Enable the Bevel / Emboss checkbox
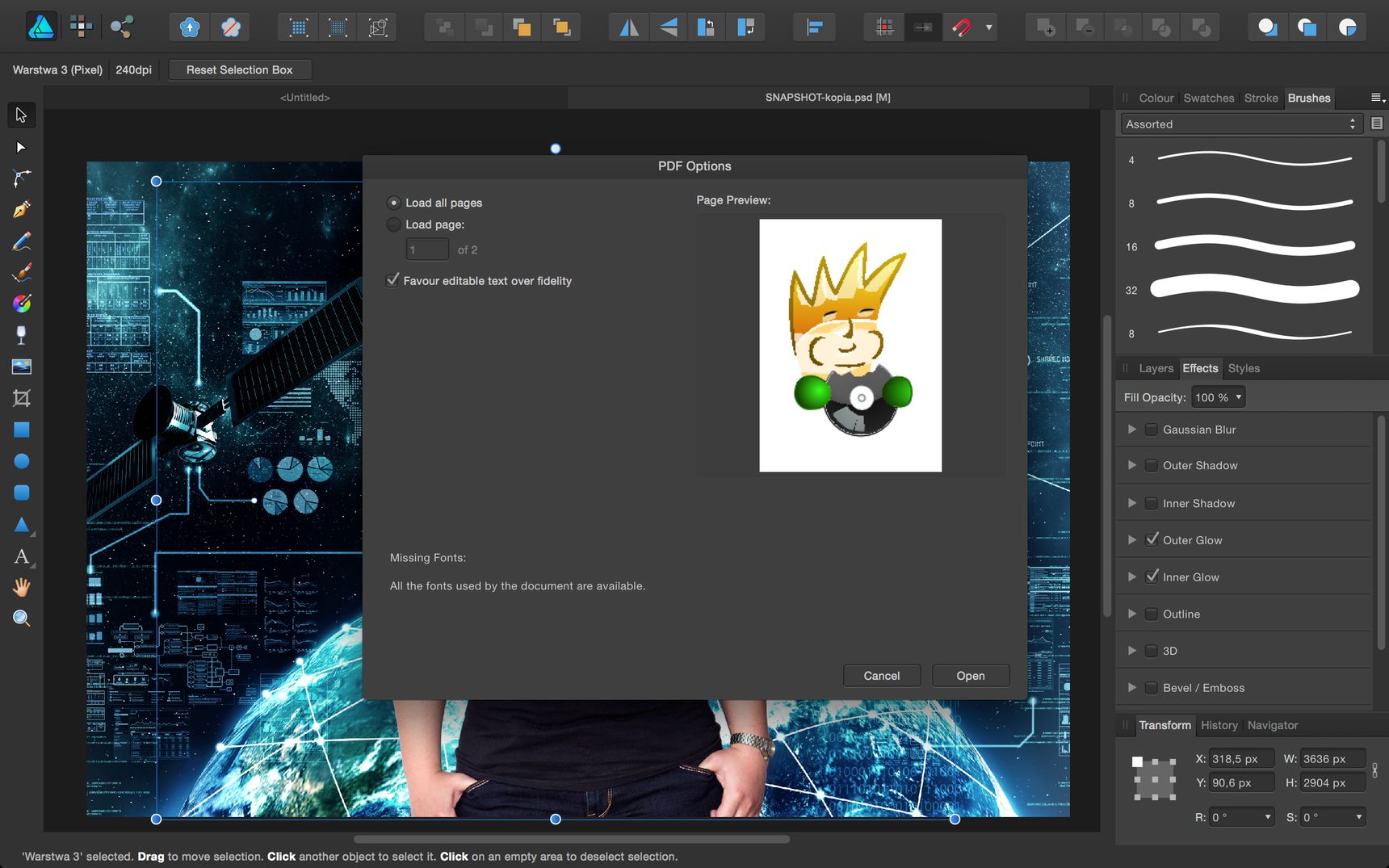The height and width of the screenshot is (868, 1389). (x=1152, y=688)
